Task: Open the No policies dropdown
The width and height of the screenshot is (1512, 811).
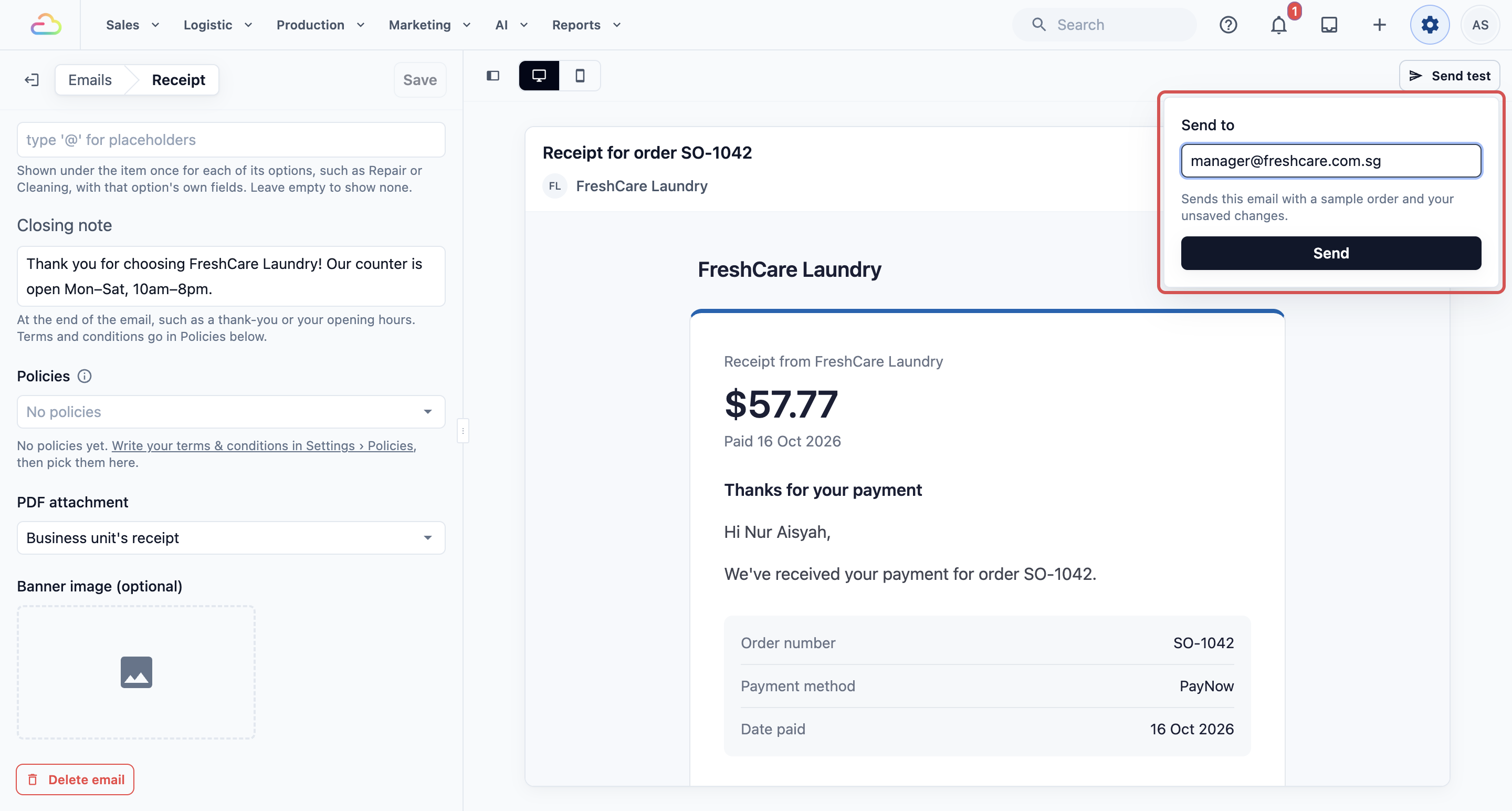Action: coord(231,412)
